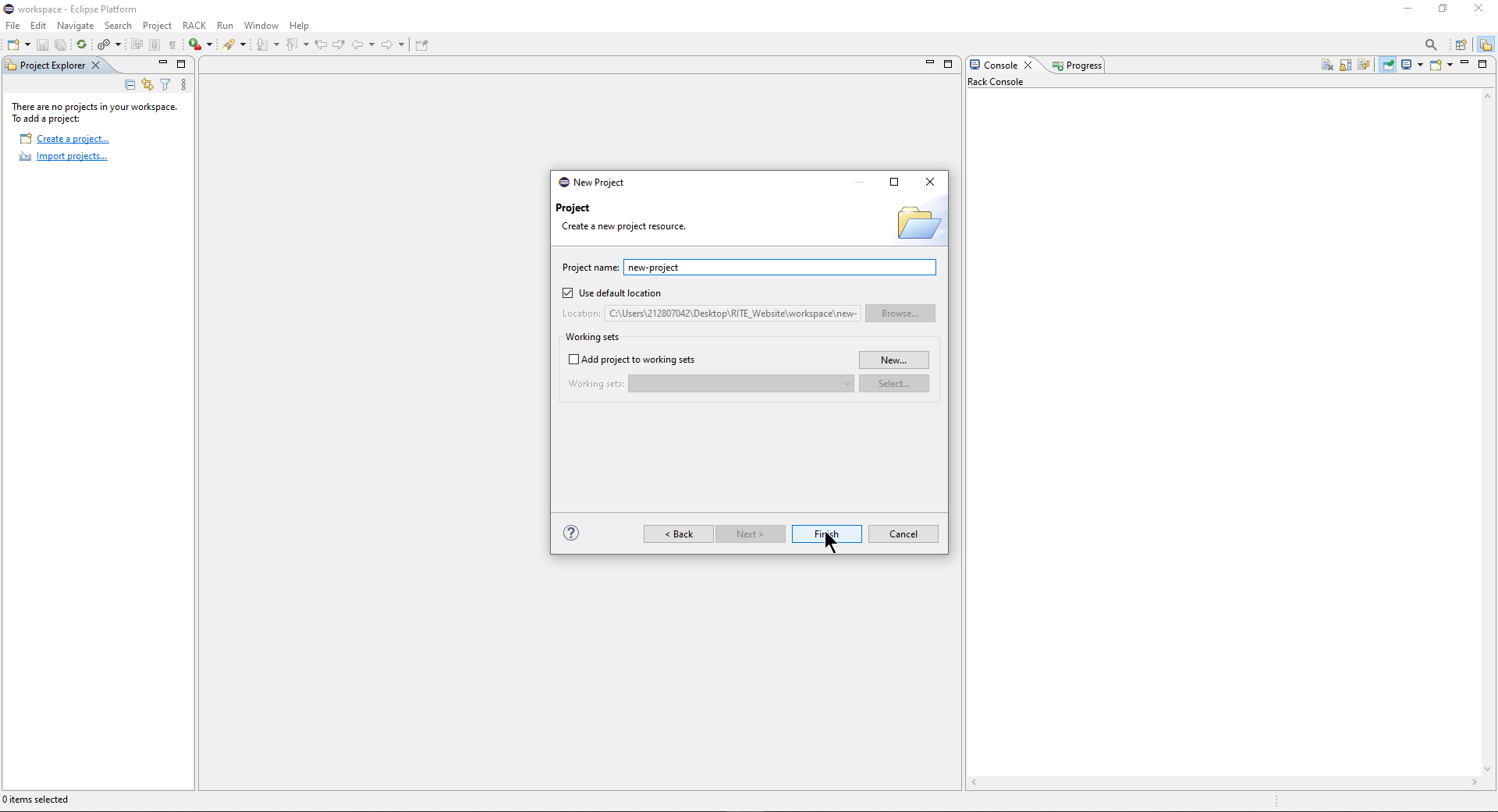Uncheck Use default location checkbox
This screenshot has height=812, width=1498.
pos(568,293)
